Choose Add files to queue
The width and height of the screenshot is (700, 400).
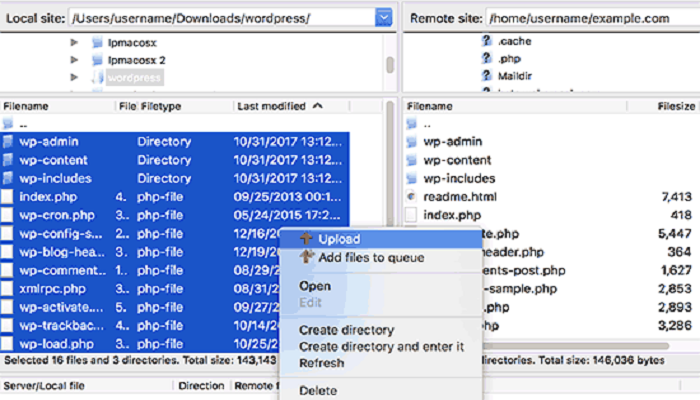381,258
